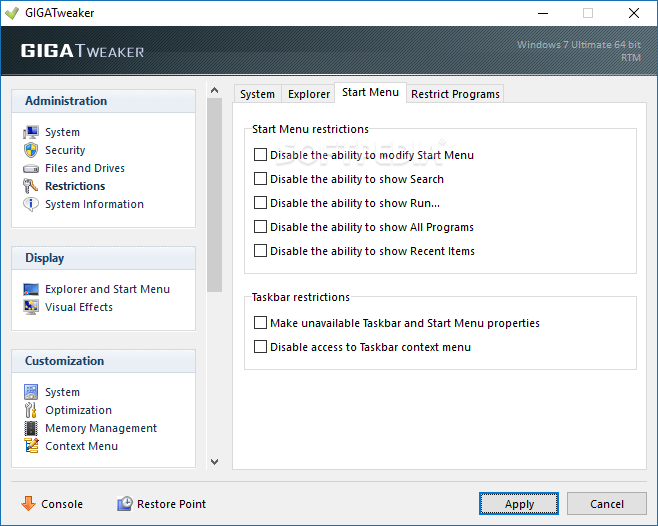Open Memory Management settings

coord(101,428)
